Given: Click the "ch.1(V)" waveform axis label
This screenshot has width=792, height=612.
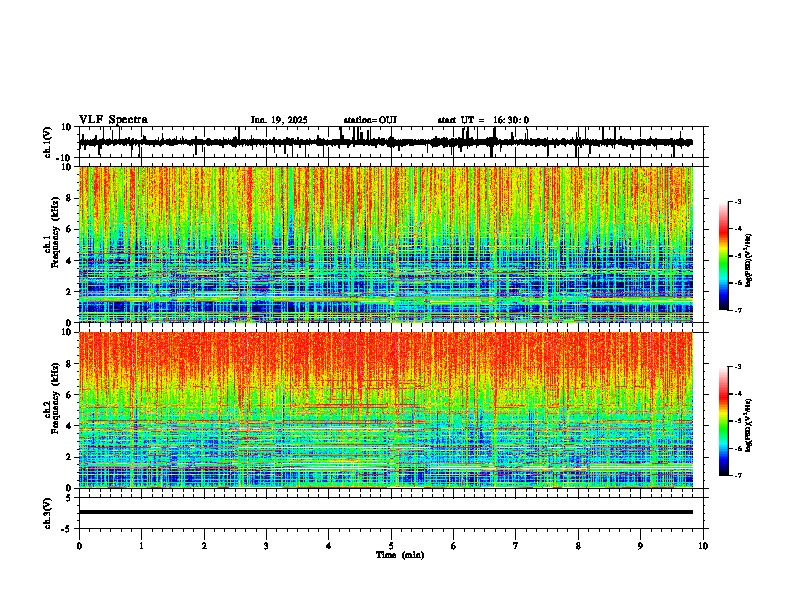Looking at the screenshot, I should click(47, 142).
